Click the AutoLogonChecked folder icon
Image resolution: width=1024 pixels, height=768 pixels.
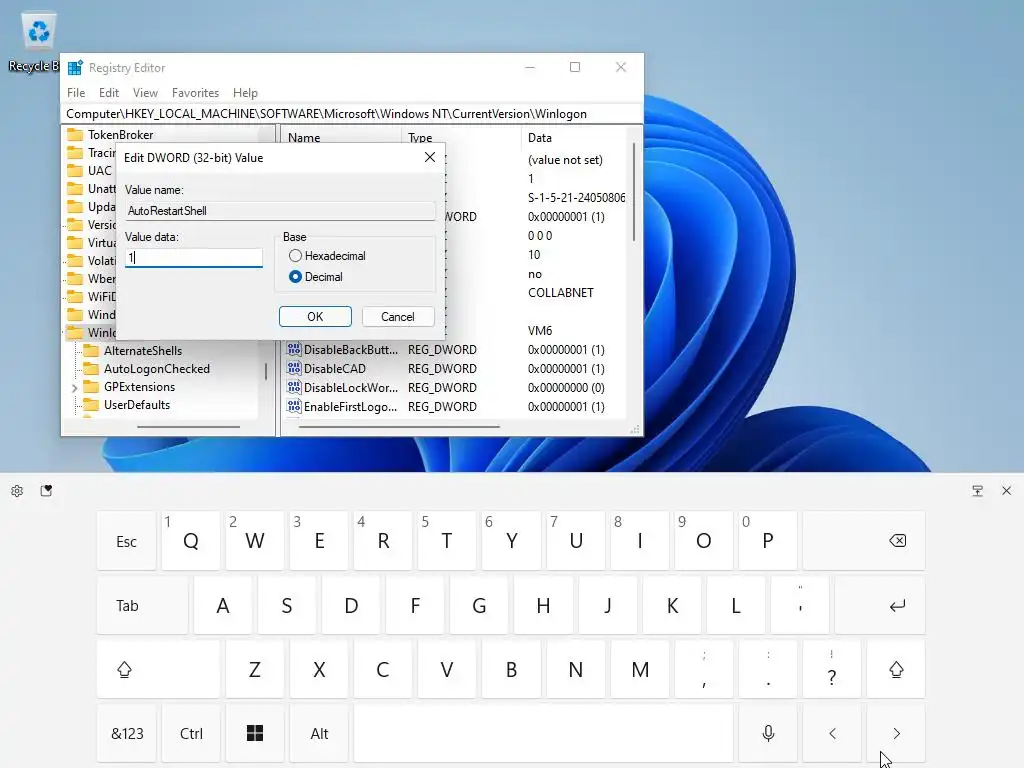tap(91, 369)
